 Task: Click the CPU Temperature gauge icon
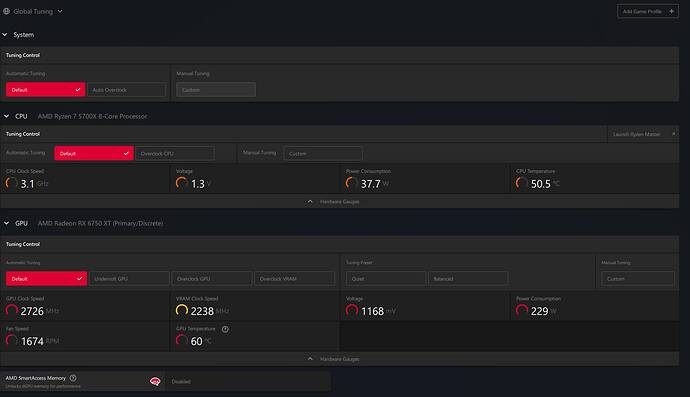pyautogui.click(x=522, y=183)
